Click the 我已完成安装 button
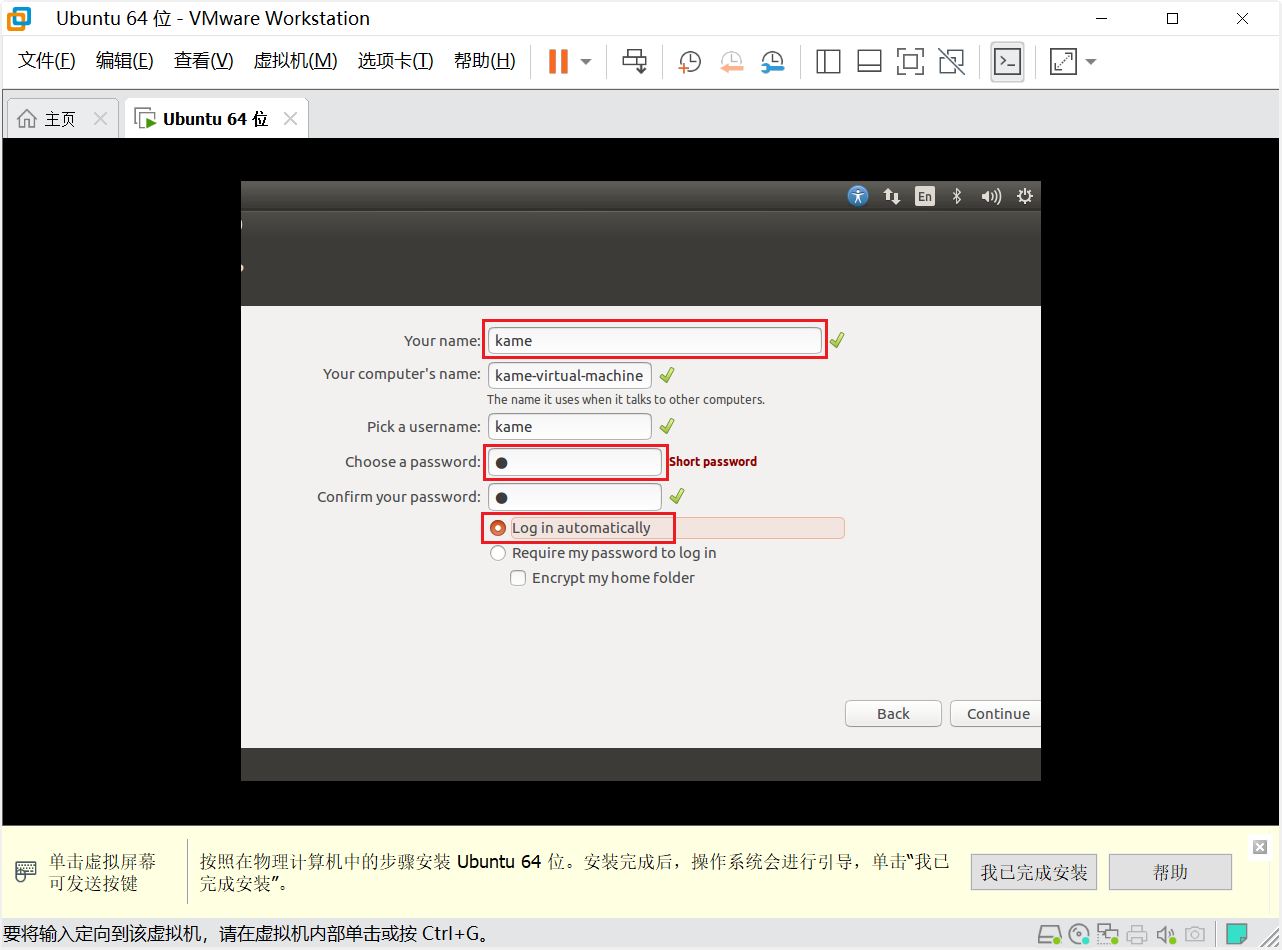Viewport: 1282px width, 950px height. click(1034, 872)
